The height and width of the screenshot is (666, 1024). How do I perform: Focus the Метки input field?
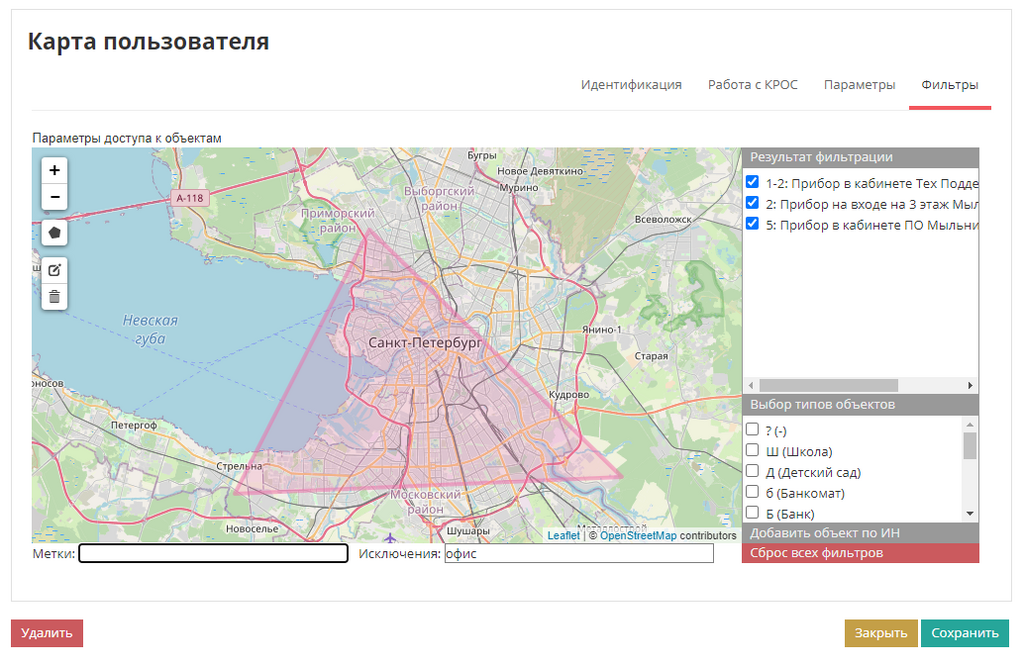click(x=213, y=553)
